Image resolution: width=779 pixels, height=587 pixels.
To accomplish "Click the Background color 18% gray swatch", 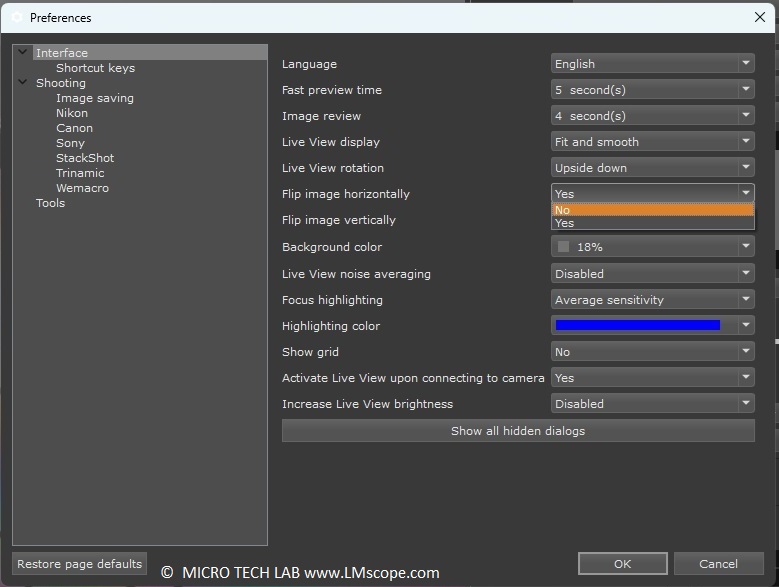I will (x=563, y=247).
